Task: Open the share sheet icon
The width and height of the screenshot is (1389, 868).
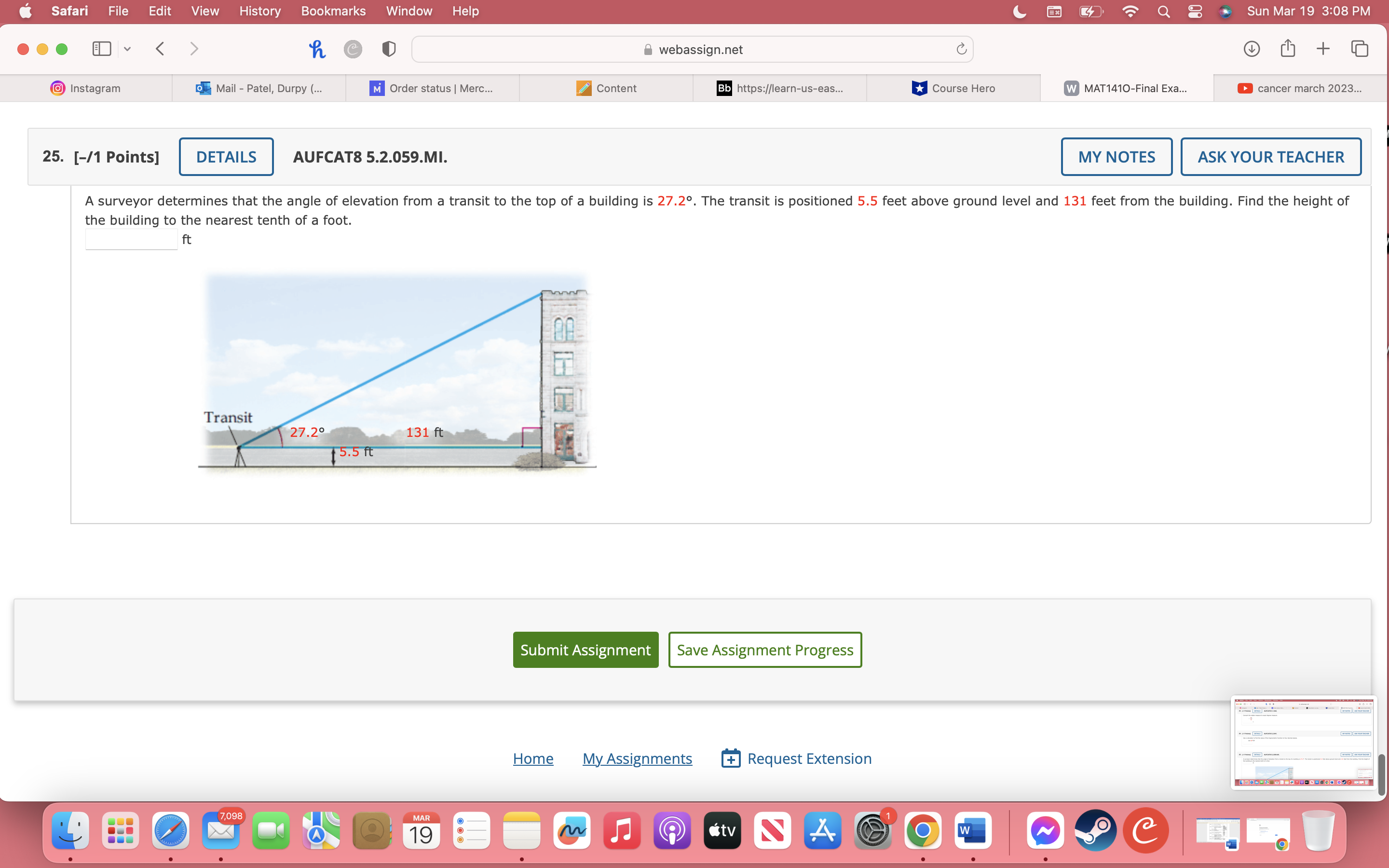Action: point(1287,49)
